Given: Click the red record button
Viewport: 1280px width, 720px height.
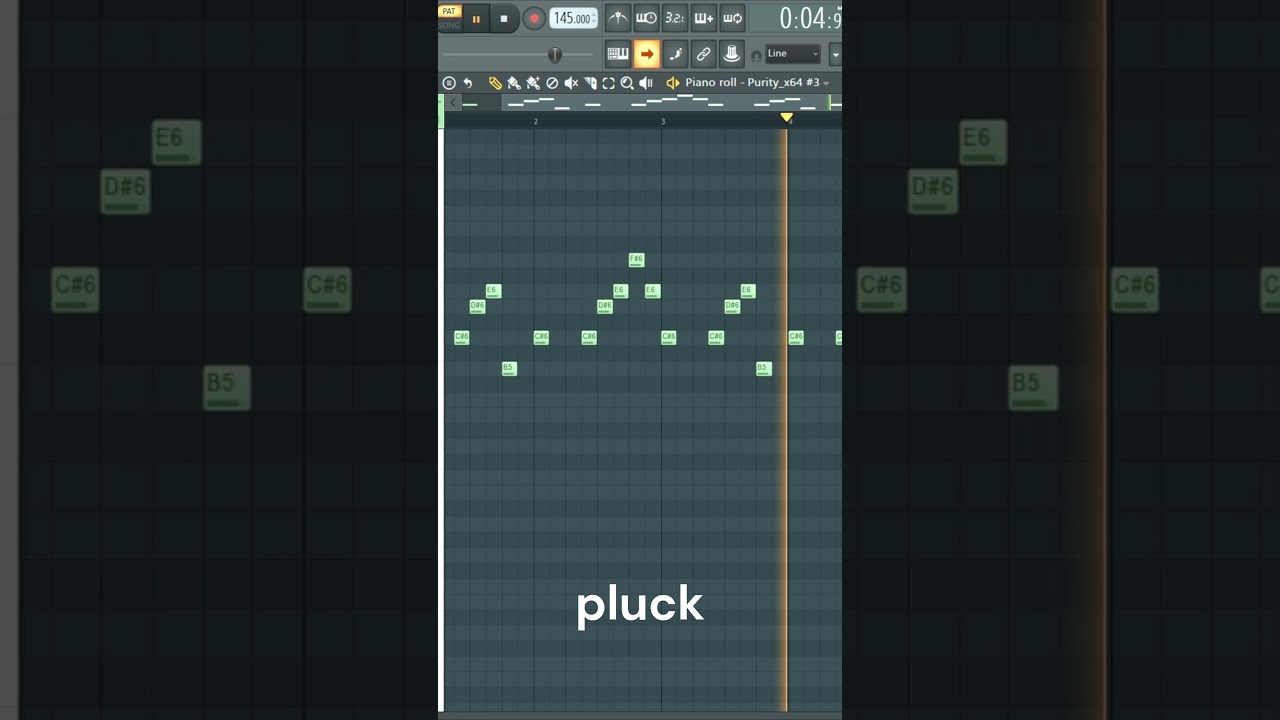Looking at the screenshot, I should tap(534, 18).
